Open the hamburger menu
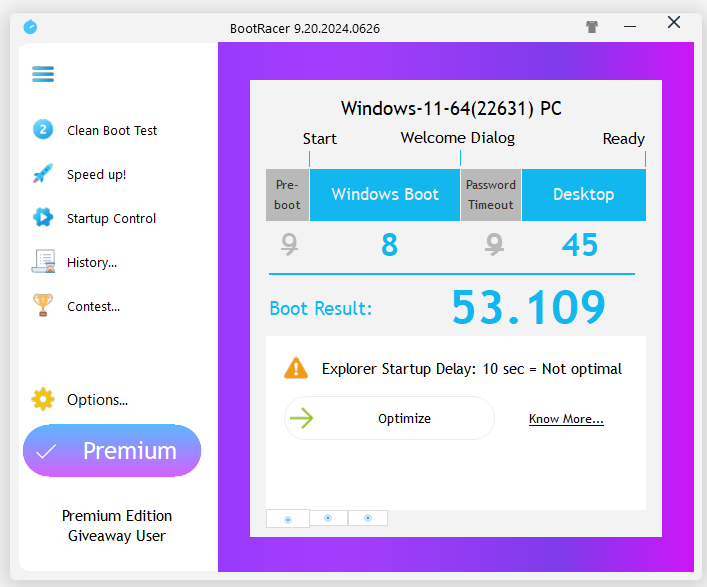707x587 pixels. [x=43, y=74]
